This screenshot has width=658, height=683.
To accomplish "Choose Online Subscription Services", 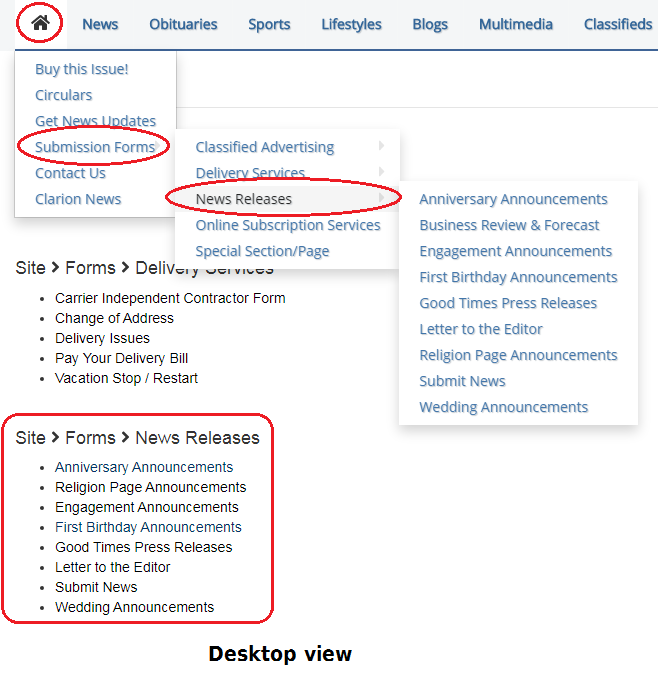I will click(288, 225).
